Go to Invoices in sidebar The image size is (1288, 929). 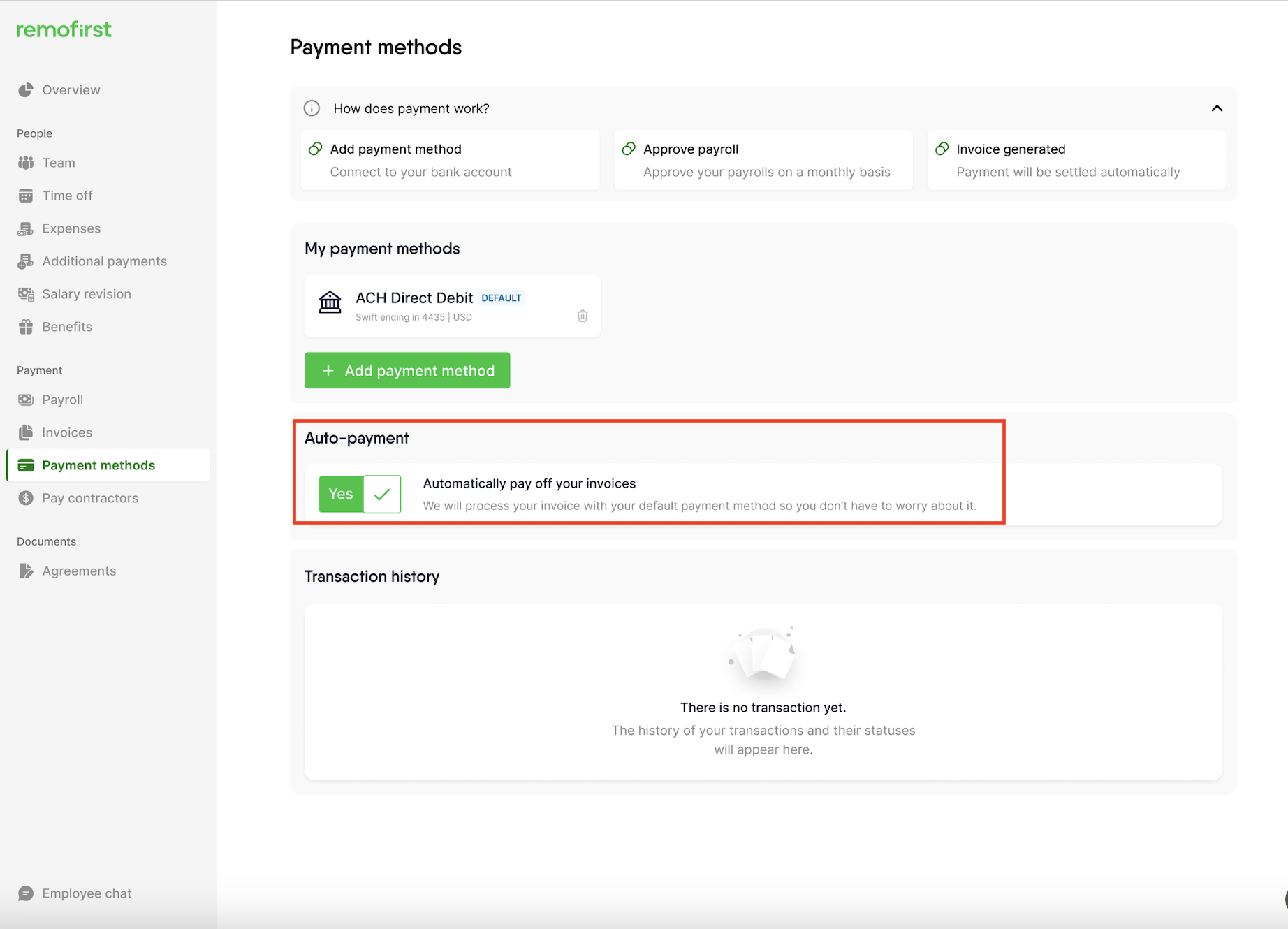pos(66,432)
